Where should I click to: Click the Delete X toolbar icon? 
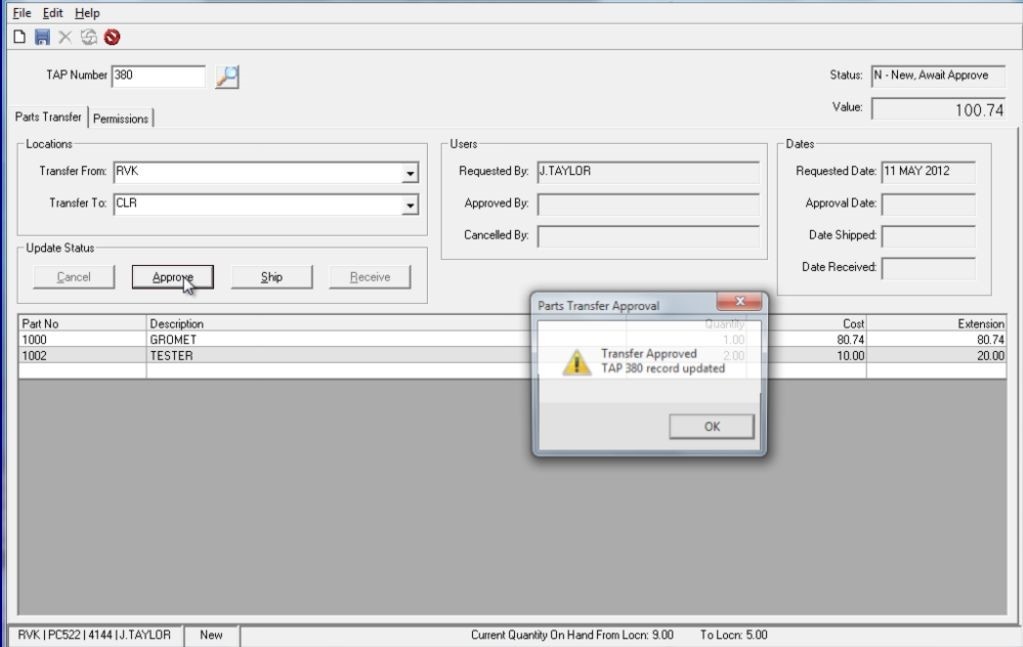[x=65, y=37]
